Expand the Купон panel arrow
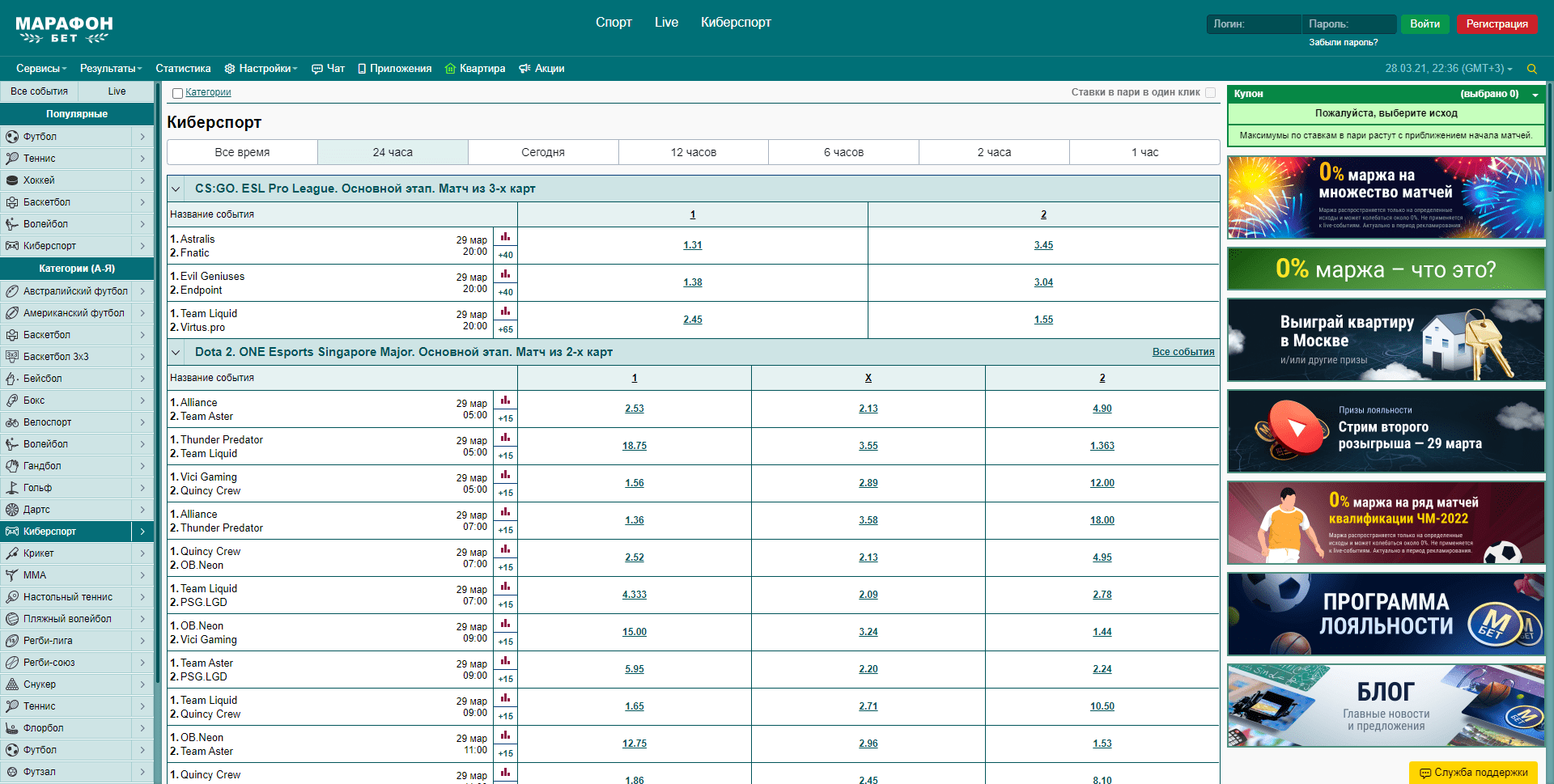 pos(1535,95)
